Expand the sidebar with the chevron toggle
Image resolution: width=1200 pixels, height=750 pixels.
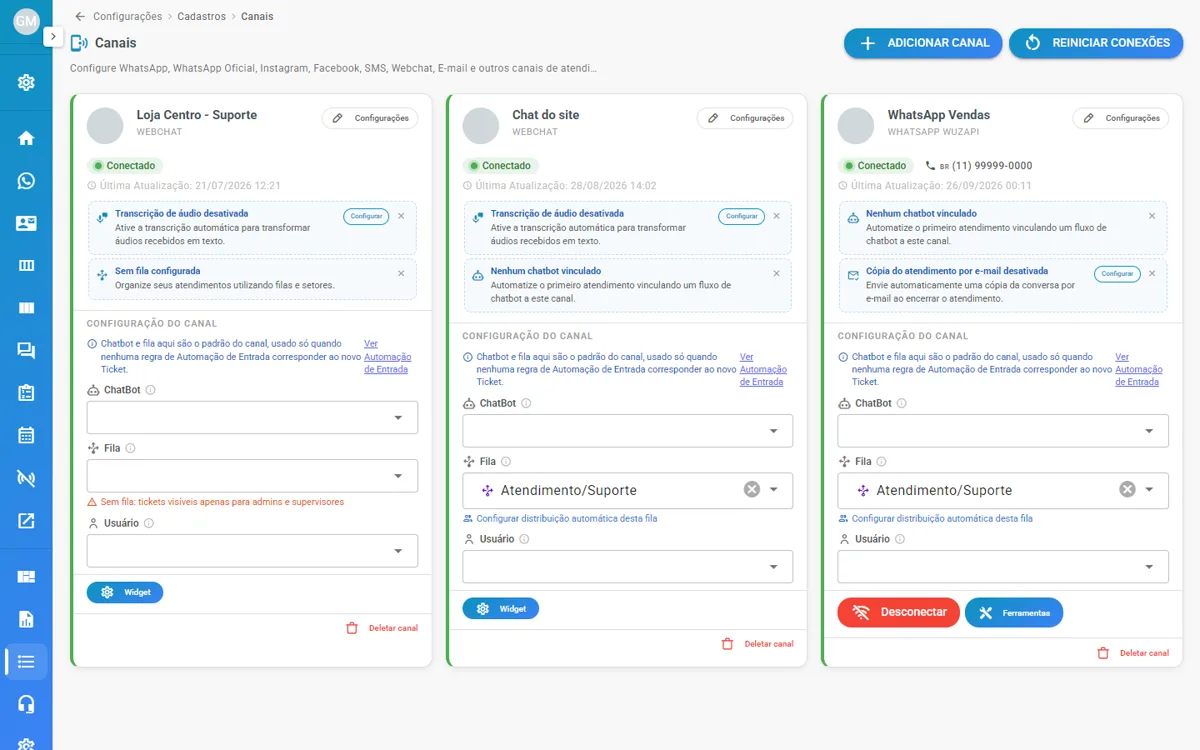(53, 37)
